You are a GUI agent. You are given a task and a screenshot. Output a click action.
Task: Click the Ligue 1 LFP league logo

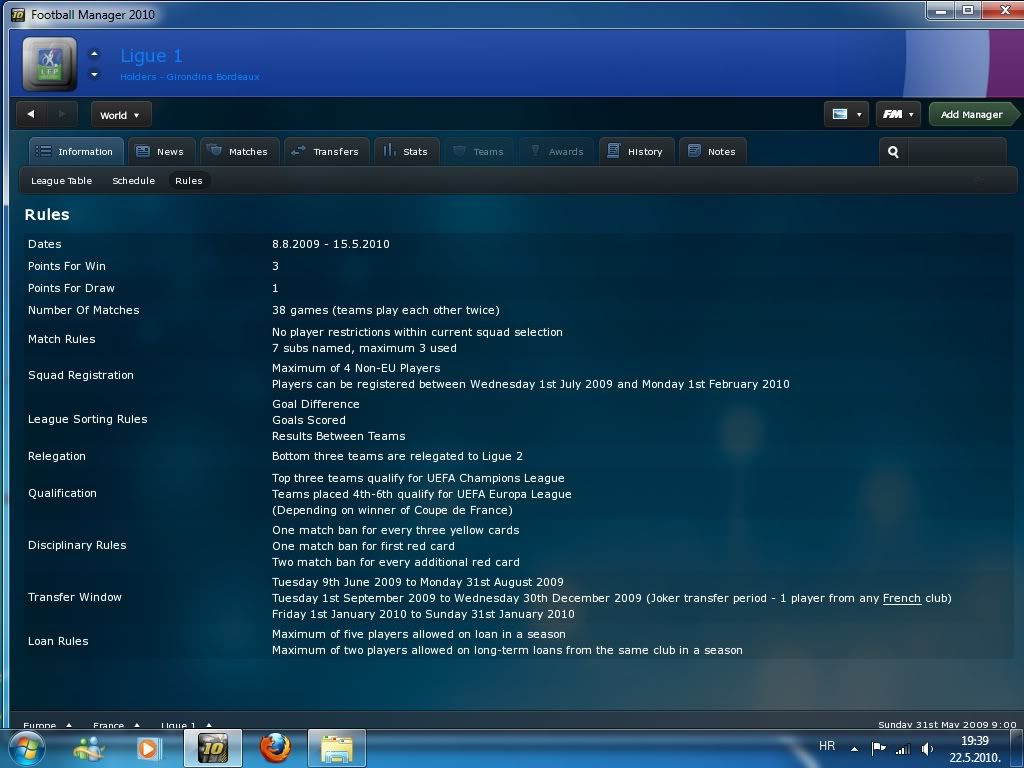pyautogui.click(x=49, y=64)
